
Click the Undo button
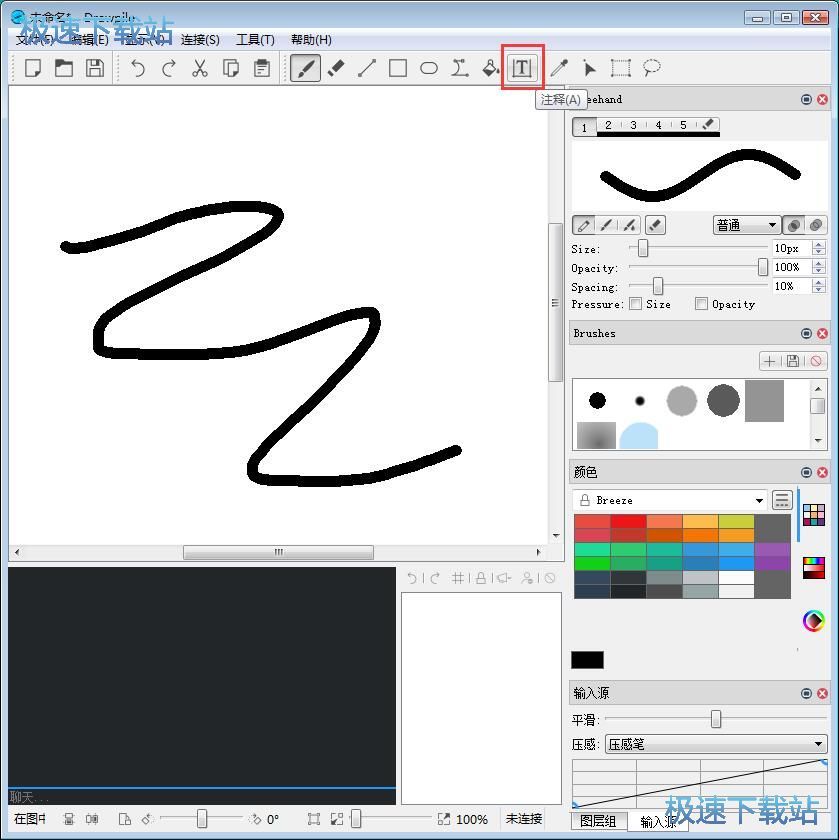(x=138, y=68)
